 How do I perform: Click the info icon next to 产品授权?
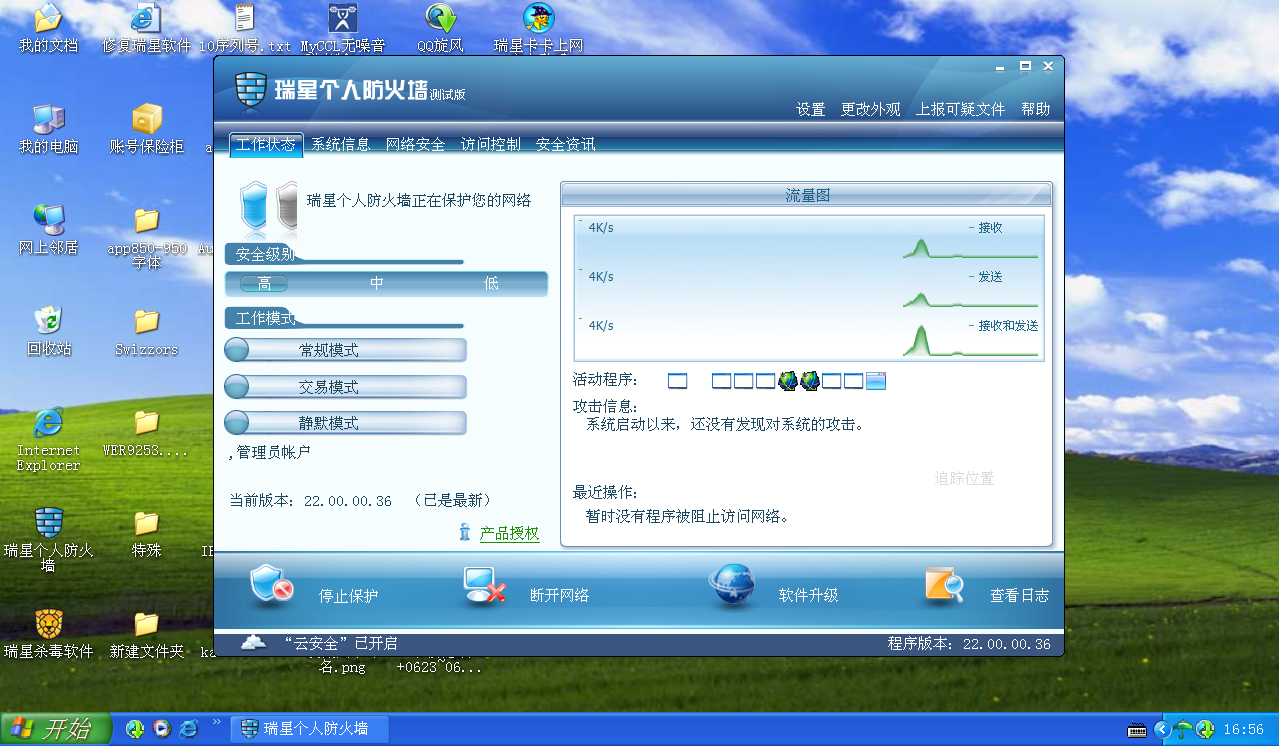tap(465, 532)
